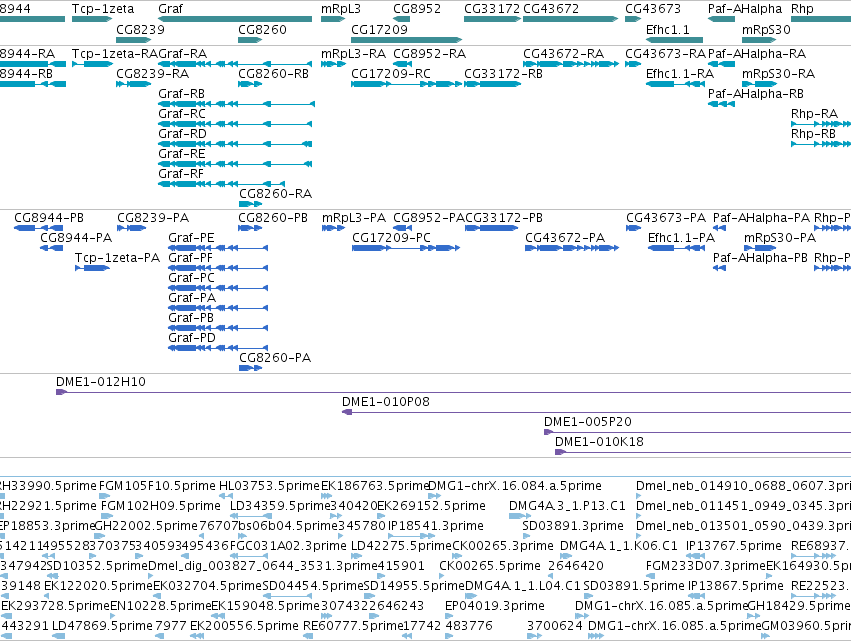Click the LD42275.5prime EST

[357, 556]
